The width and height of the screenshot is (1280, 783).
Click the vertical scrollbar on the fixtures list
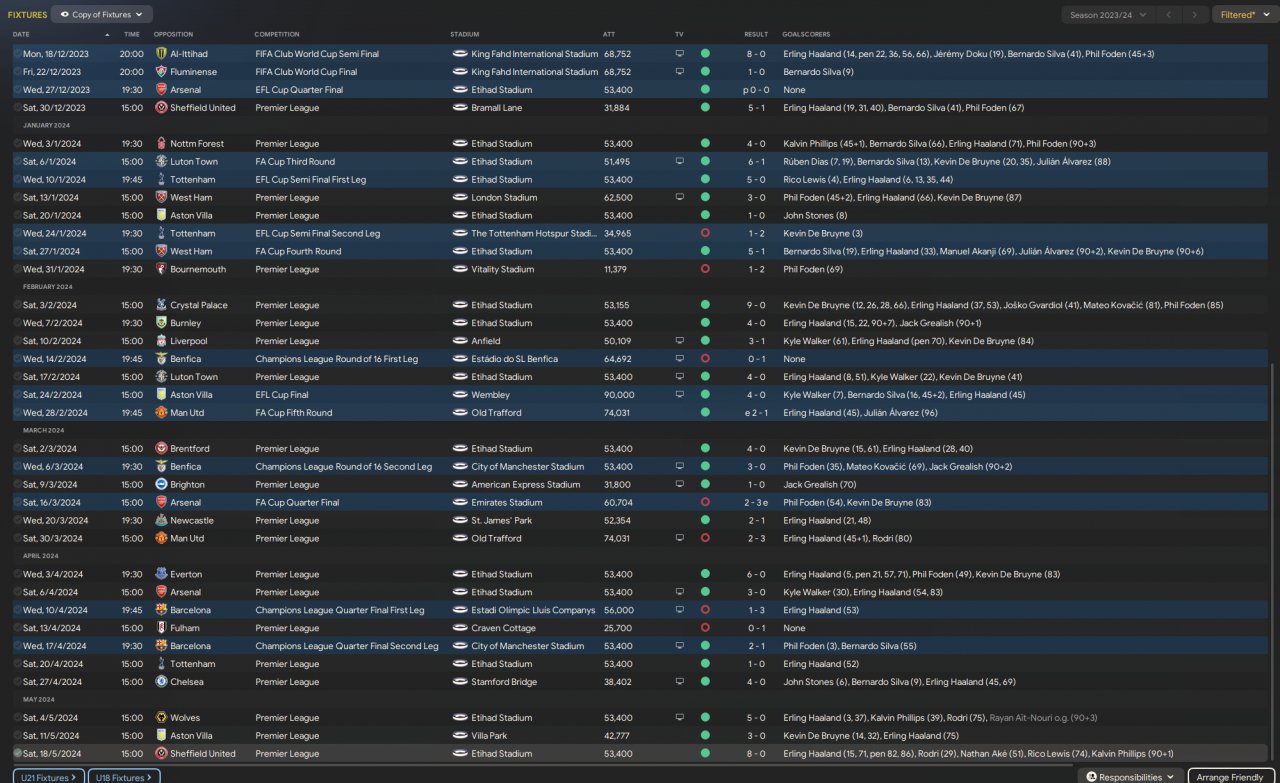click(x=1272, y=563)
